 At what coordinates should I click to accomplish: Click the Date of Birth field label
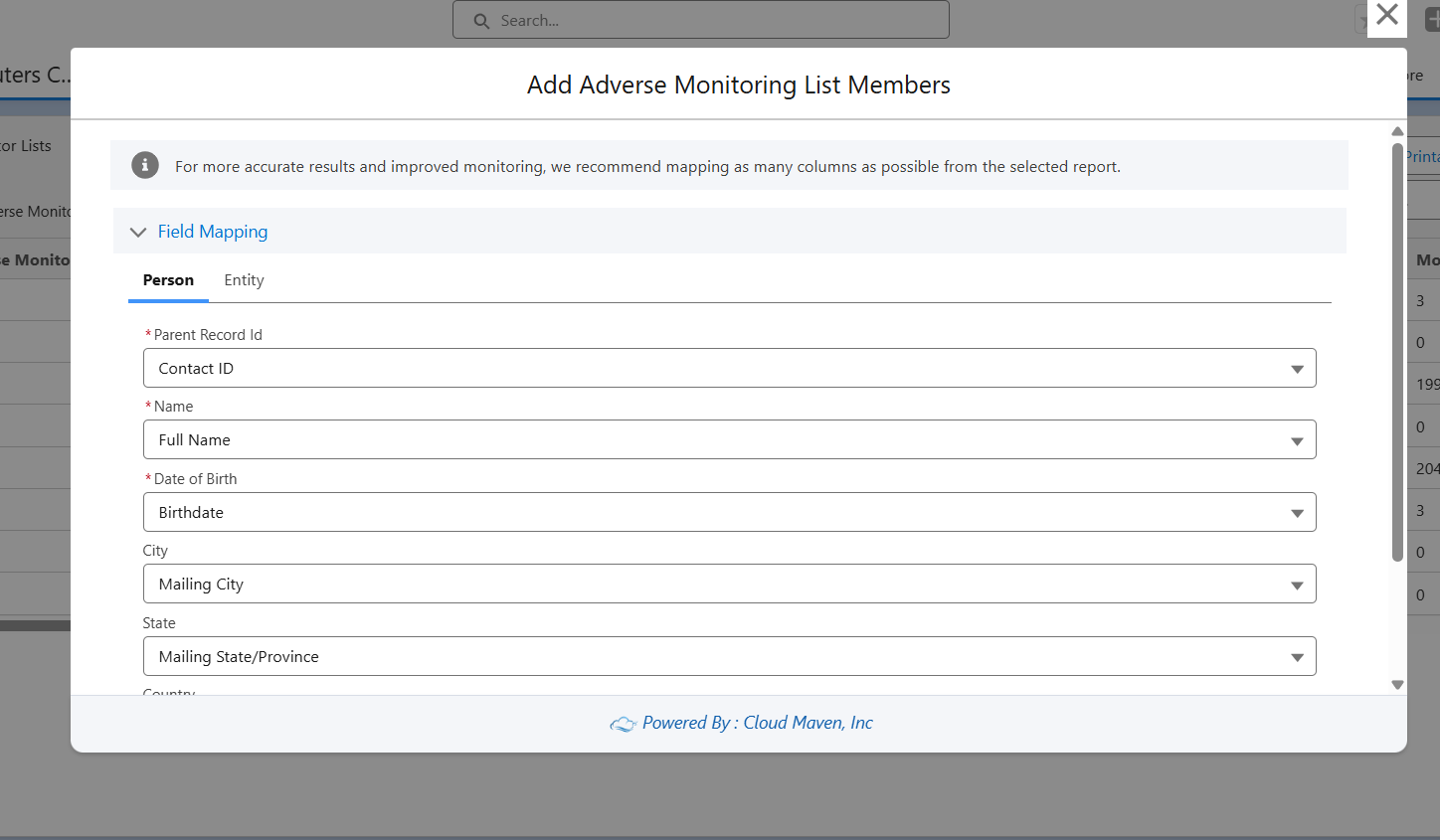[x=195, y=479]
